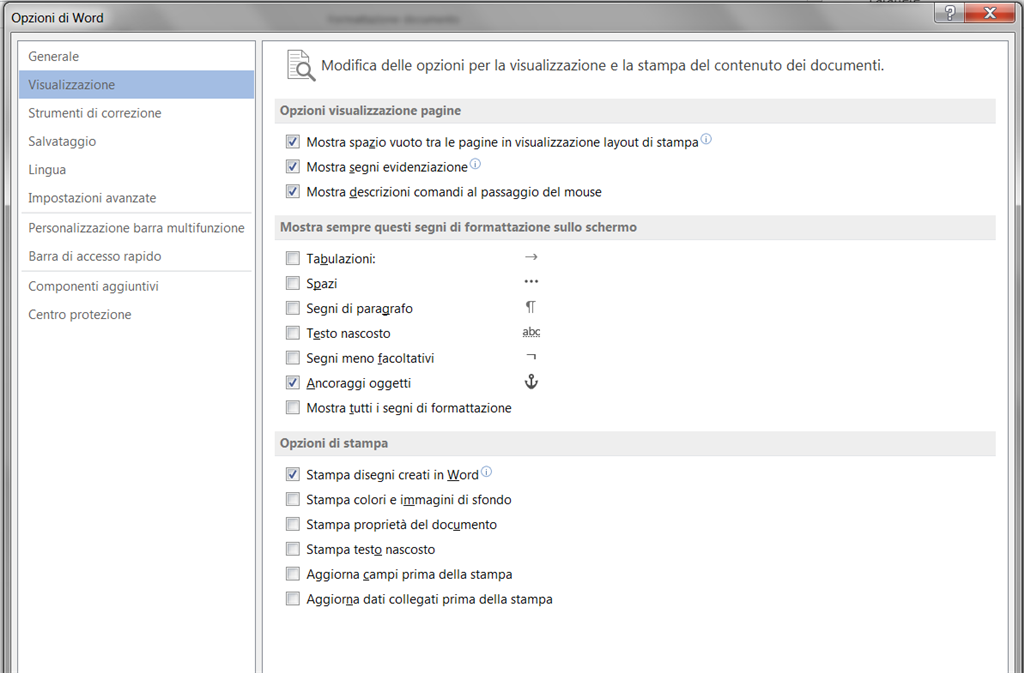Viewport: 1024px width, 673px height.
Task: Close the Opzioni di Word dialog
Action: tap(990, 13)
